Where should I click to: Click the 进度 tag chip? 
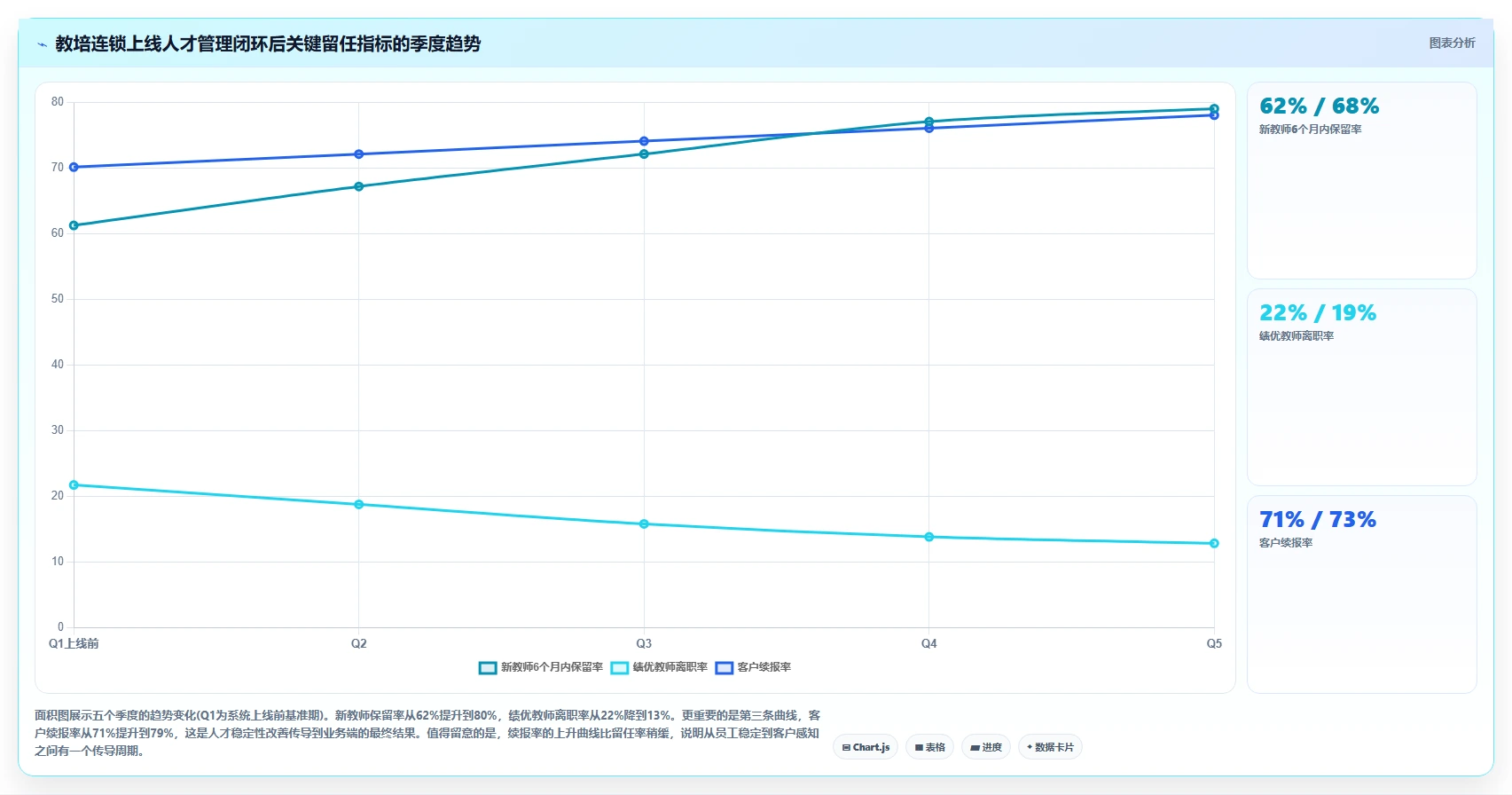[986, 747]
